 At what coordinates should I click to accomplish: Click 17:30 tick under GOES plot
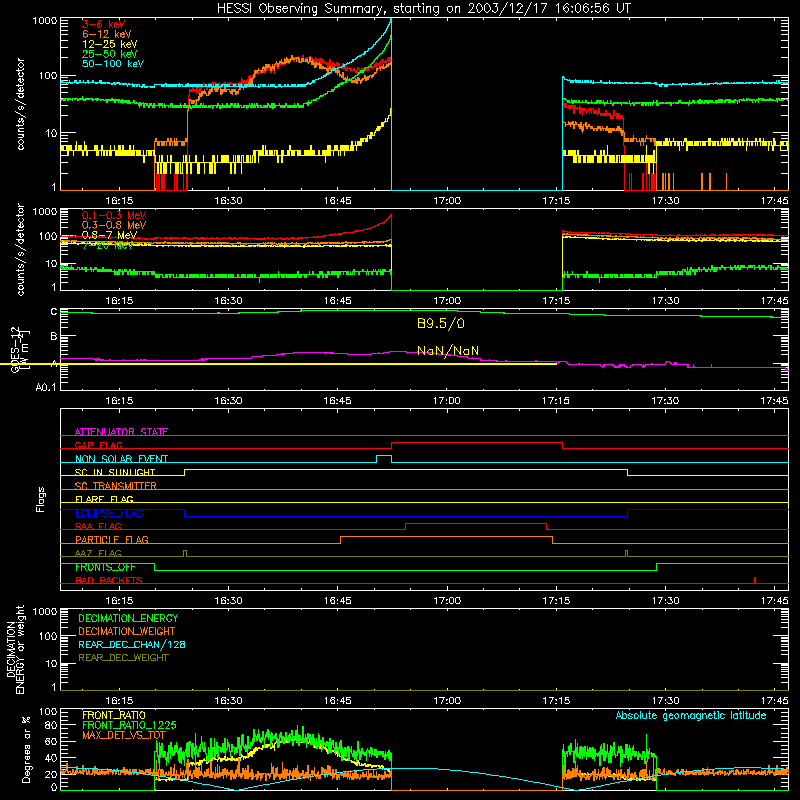(x=665, y=401)
